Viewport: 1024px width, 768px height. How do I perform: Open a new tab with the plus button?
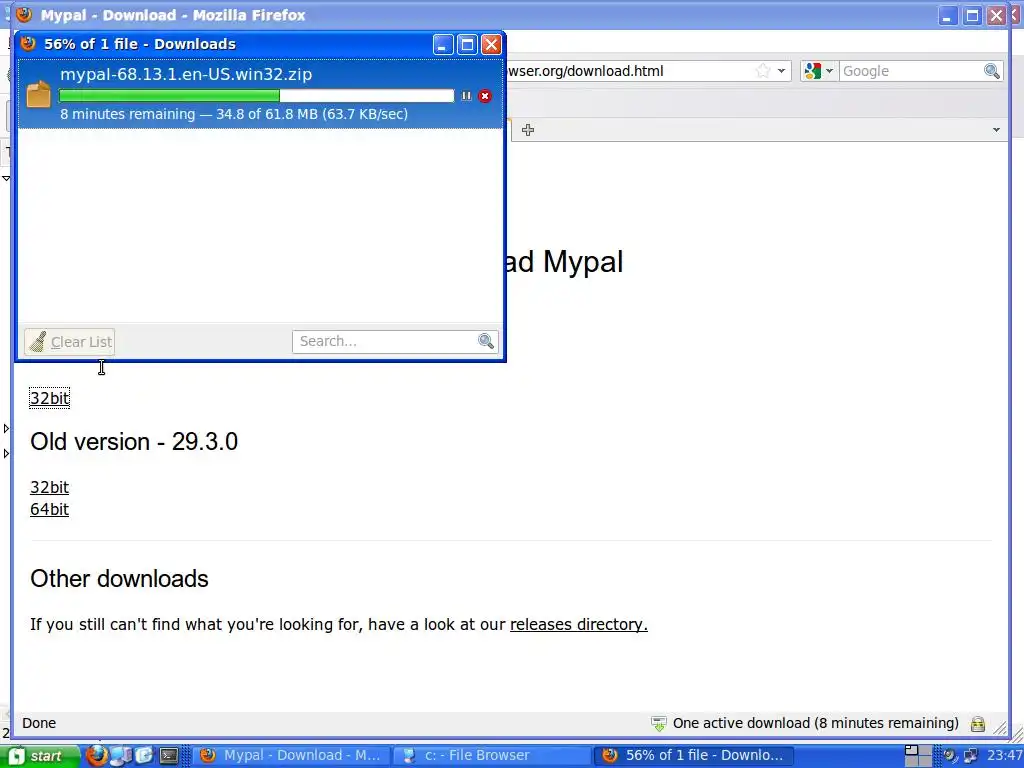coord(528,130)
